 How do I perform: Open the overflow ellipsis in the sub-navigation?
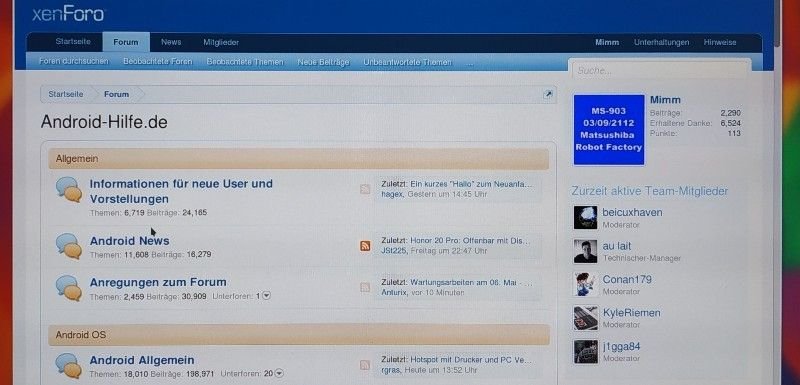click(x=470, y=63)
